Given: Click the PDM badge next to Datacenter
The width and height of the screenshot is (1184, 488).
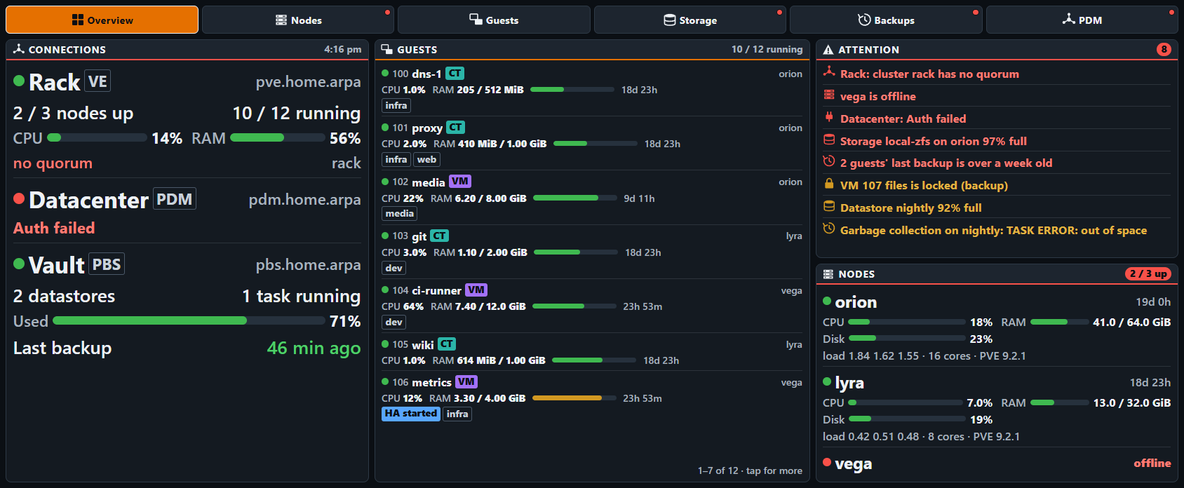Looking at the screenshot, I should pyautogui.click(x=174, y=199).
